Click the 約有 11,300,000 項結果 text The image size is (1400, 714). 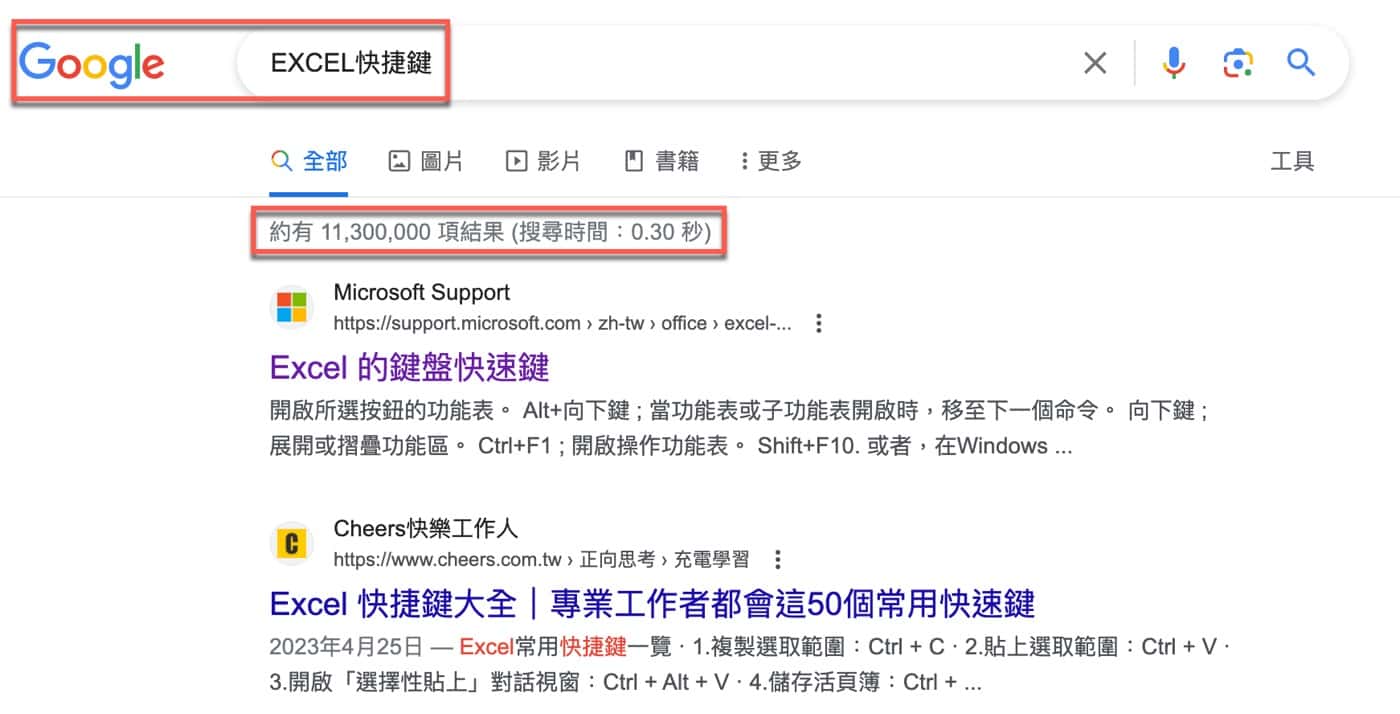tap(490, 233)
